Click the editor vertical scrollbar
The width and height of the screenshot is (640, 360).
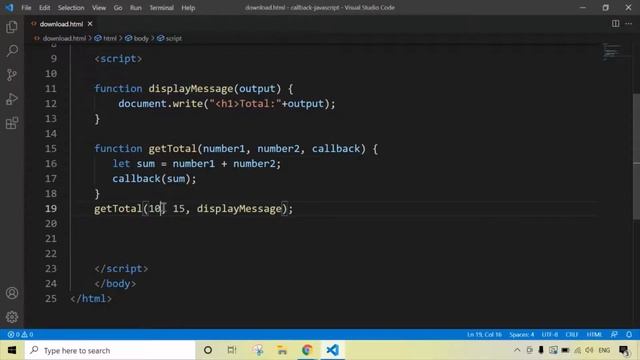(636, 157)
